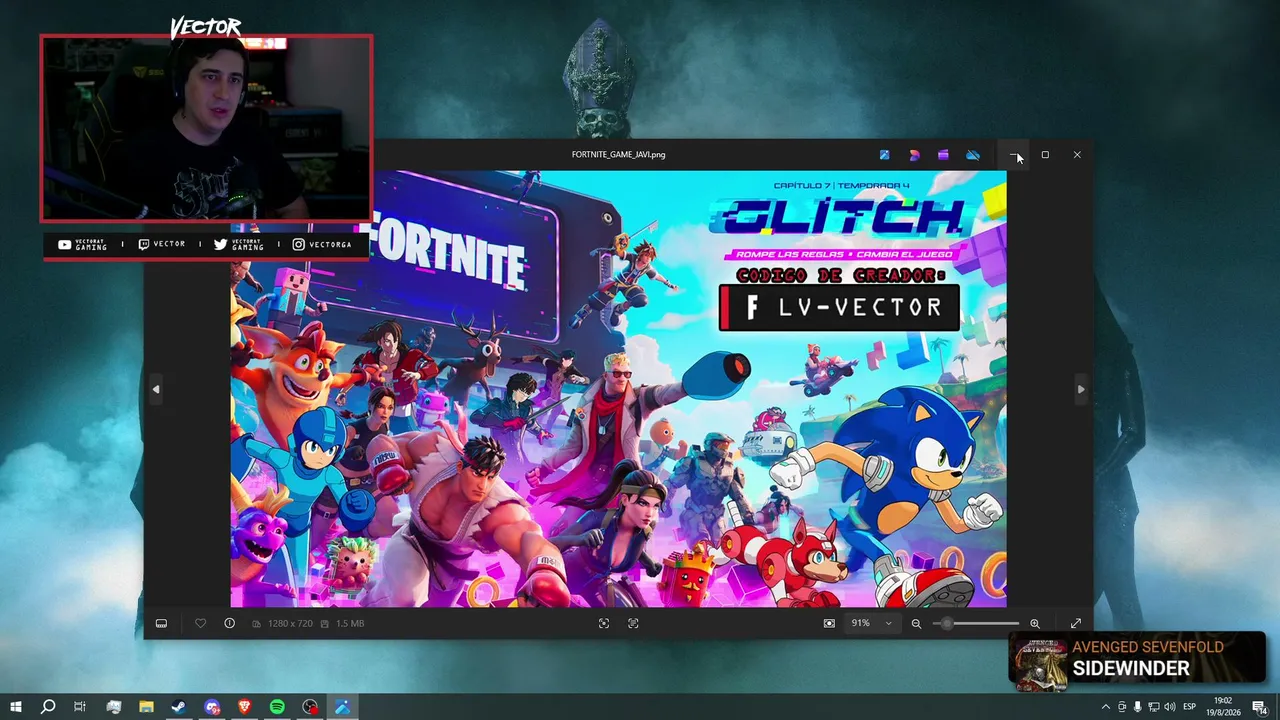Maximize the Photos window
The height and width of the screenshot is (720, 1280).
pos(1045,155)
